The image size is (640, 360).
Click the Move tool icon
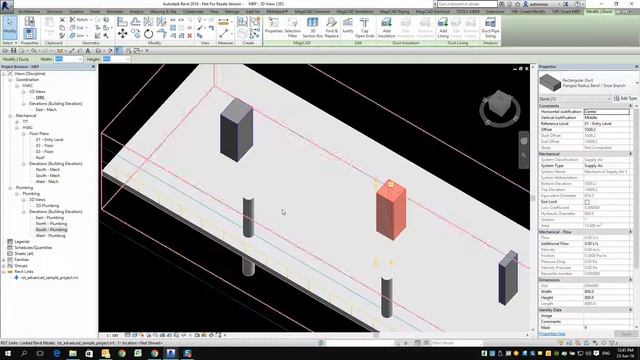coord(122,34)
